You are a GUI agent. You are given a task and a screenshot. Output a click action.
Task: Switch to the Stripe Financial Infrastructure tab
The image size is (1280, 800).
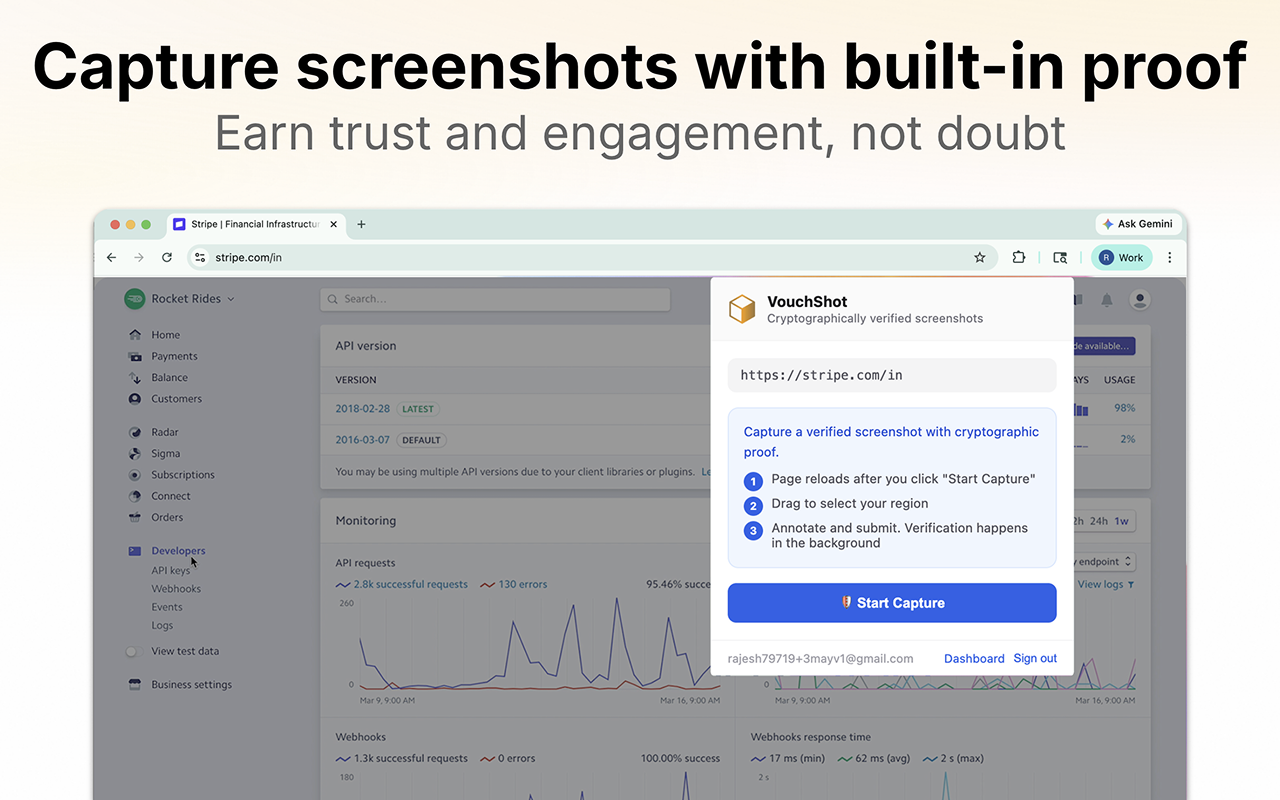(x=255, y=224)
